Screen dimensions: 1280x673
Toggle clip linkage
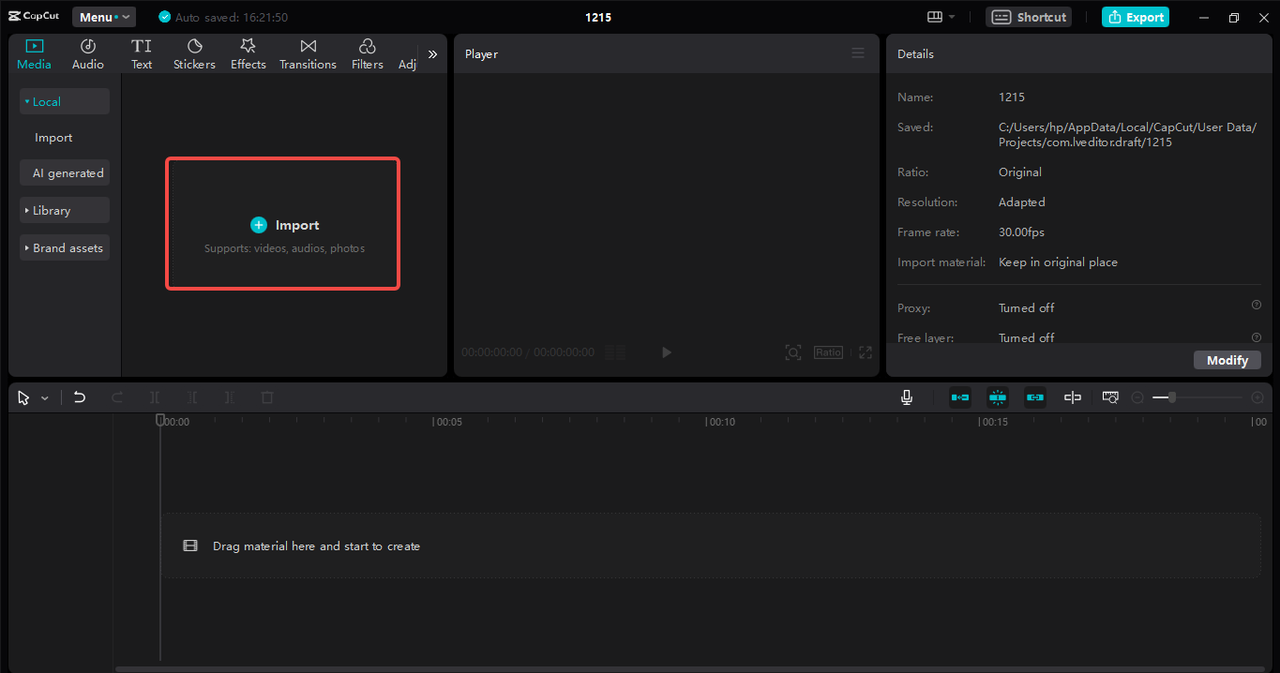(x=1035, y=397)
